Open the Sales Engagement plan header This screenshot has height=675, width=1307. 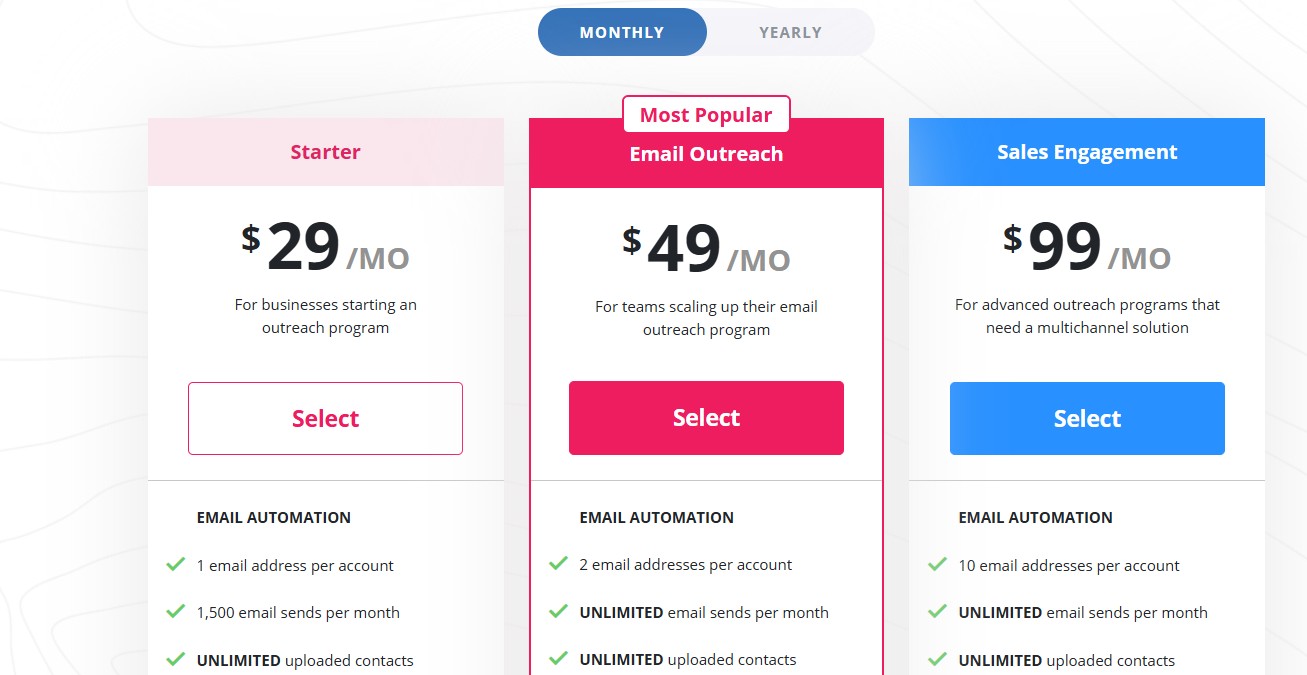(x=1086, y=151)
